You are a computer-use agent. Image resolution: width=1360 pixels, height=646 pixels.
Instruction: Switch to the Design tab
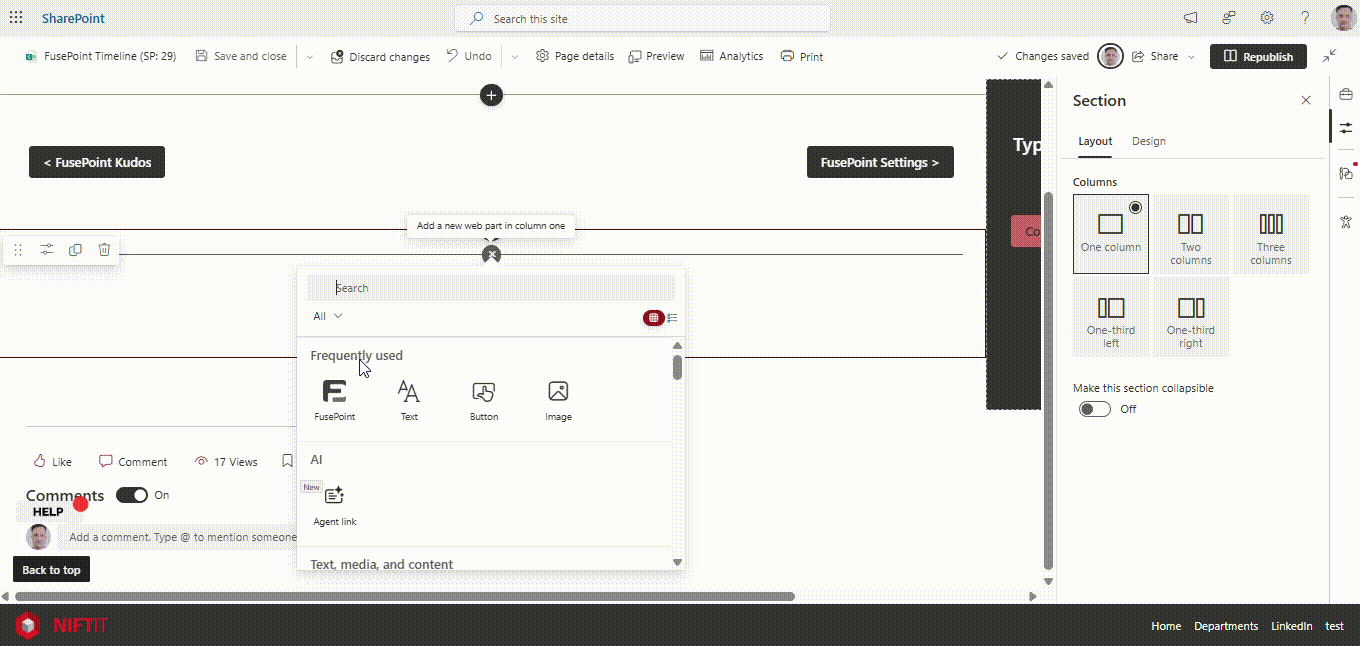[1148, 141]
